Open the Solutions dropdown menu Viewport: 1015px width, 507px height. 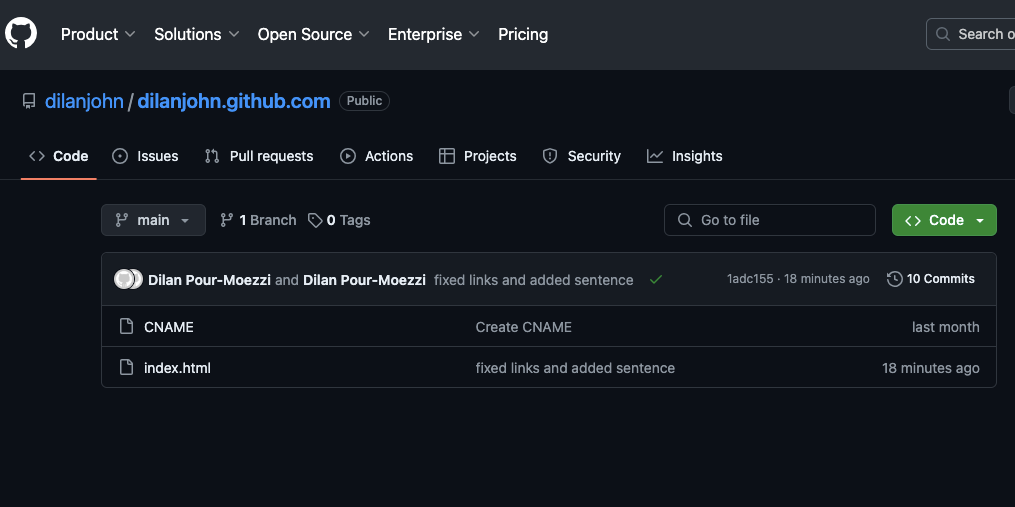[x=197, y=34]
